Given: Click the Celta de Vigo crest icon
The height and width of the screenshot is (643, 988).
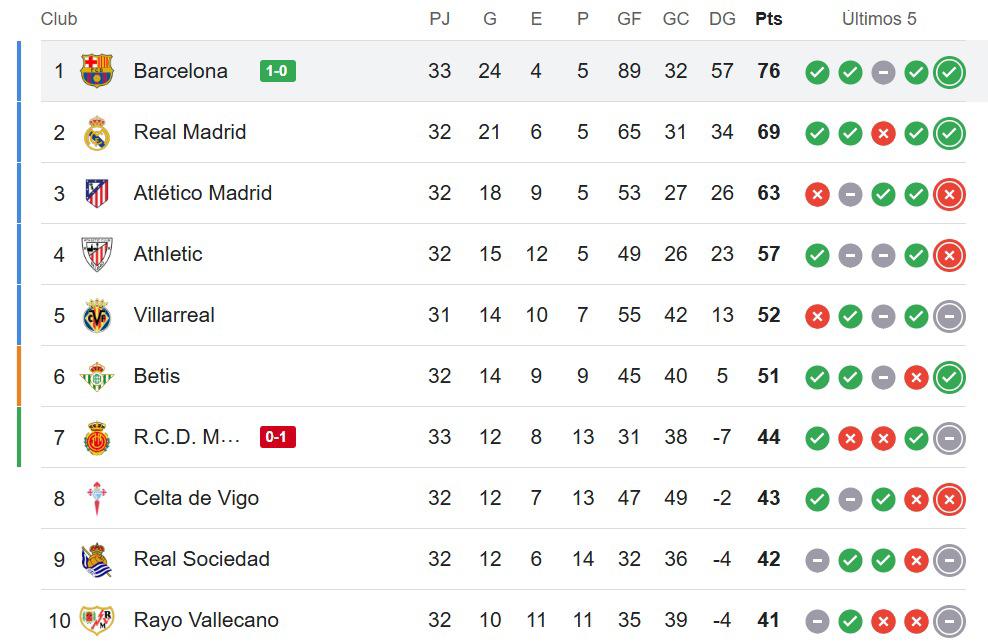Looking at the screenshot, I should click(x=99, y=498).
